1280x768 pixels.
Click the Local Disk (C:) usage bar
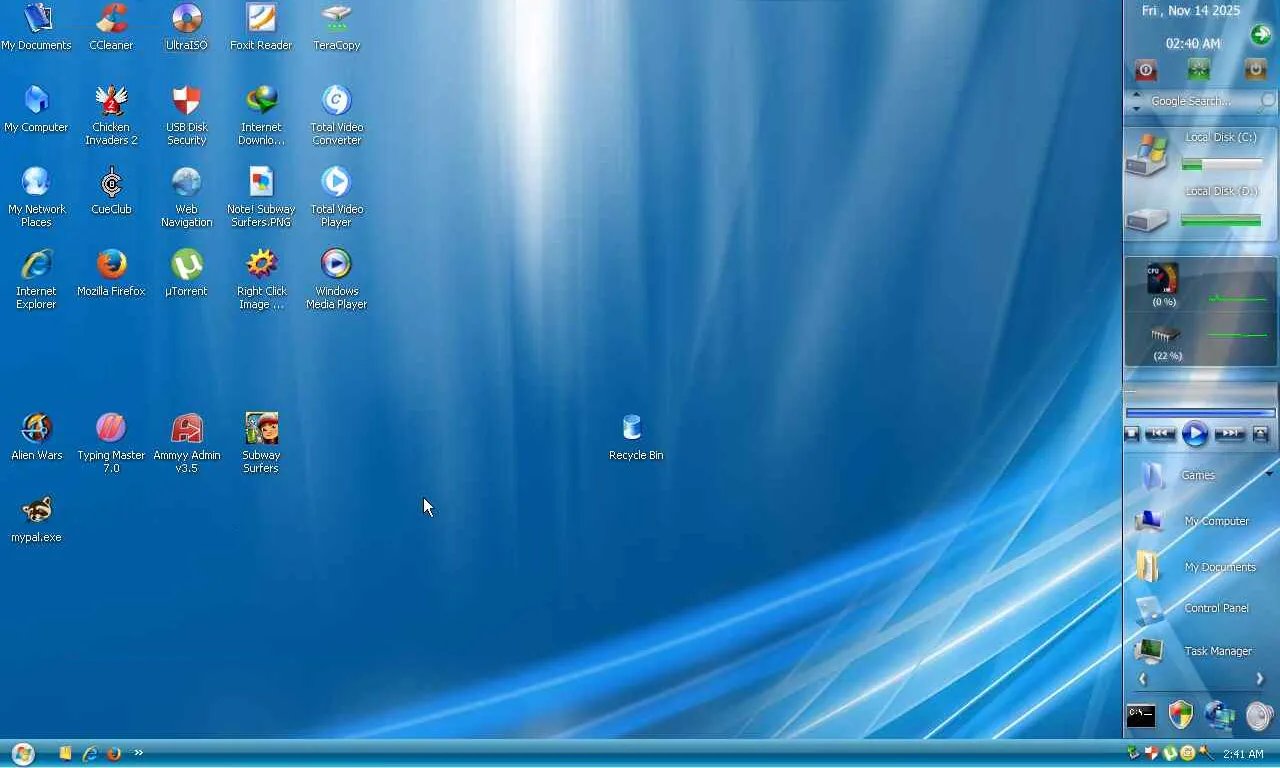pos(1221,164)
